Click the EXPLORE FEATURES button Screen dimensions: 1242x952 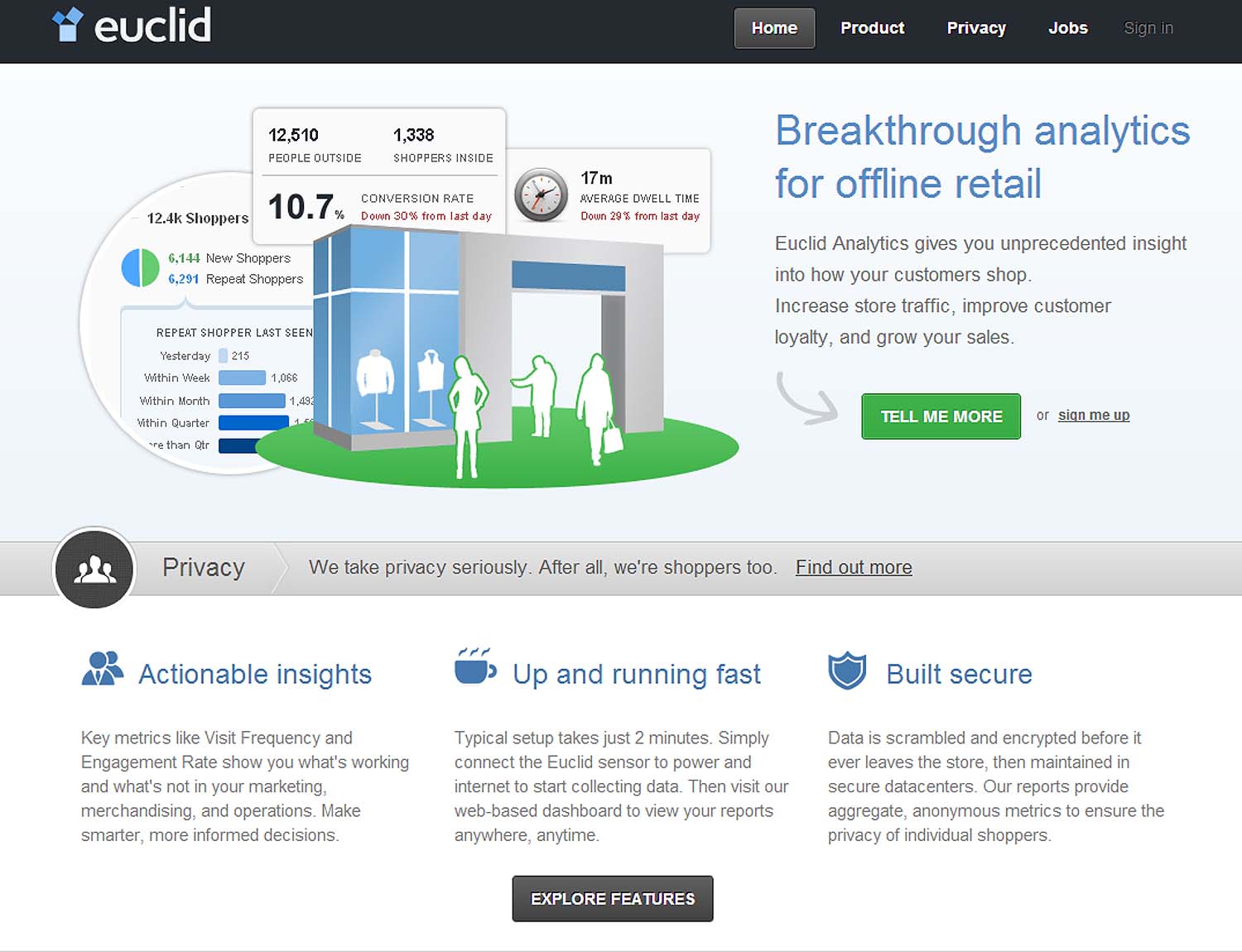612,898
